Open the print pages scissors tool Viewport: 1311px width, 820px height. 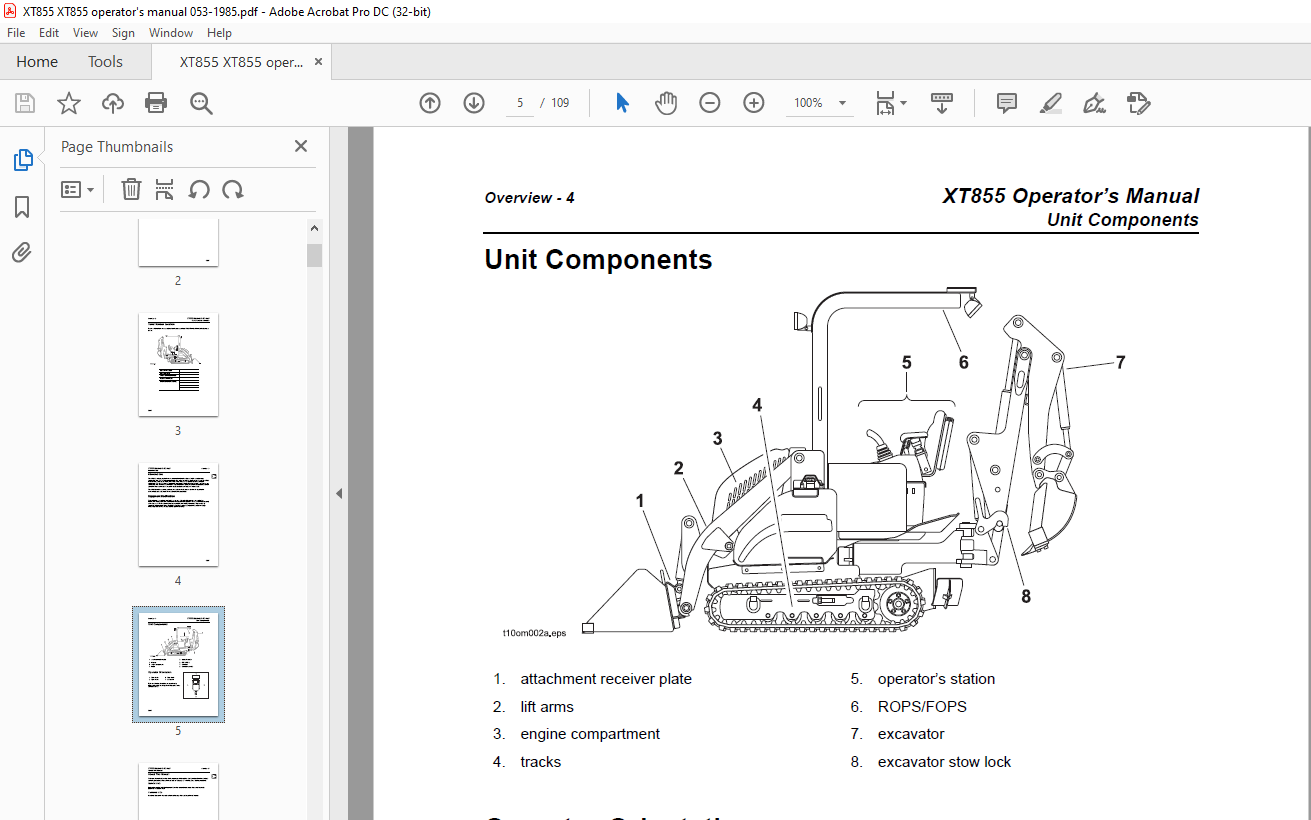tap(165, 189)
